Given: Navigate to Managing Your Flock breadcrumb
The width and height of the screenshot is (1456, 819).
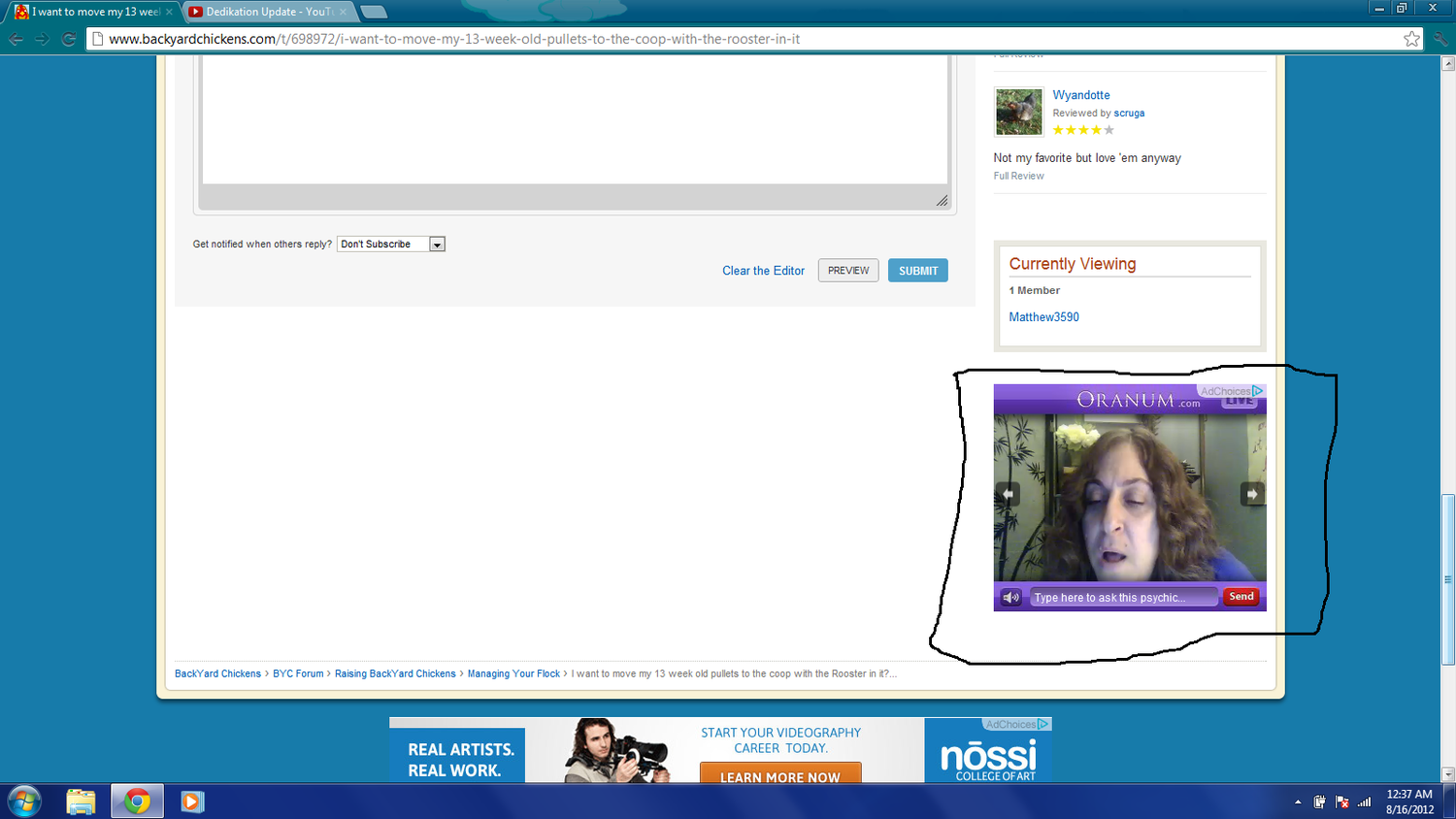Looking at the screenshot, I should 513,673.
